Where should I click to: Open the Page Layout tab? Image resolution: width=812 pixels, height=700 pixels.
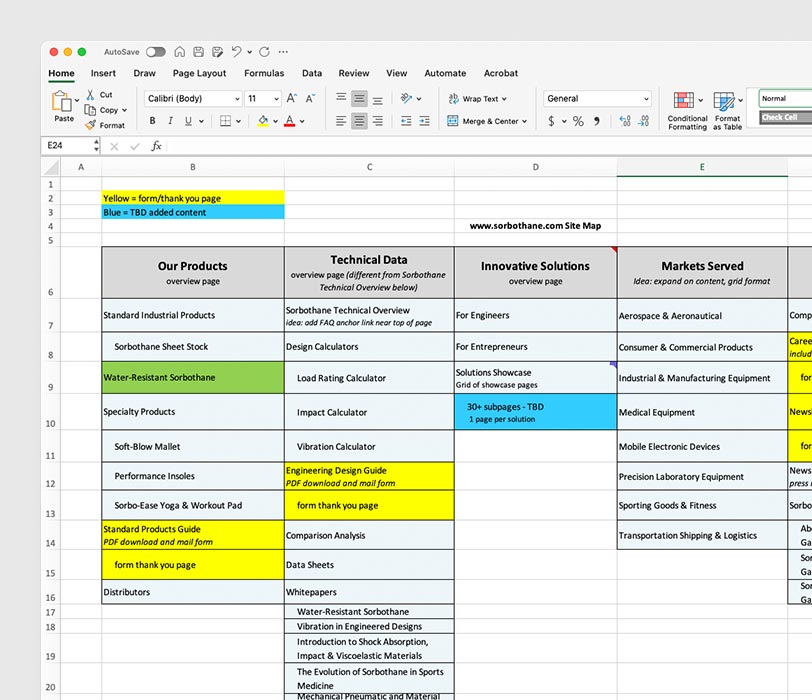(199, 73)
